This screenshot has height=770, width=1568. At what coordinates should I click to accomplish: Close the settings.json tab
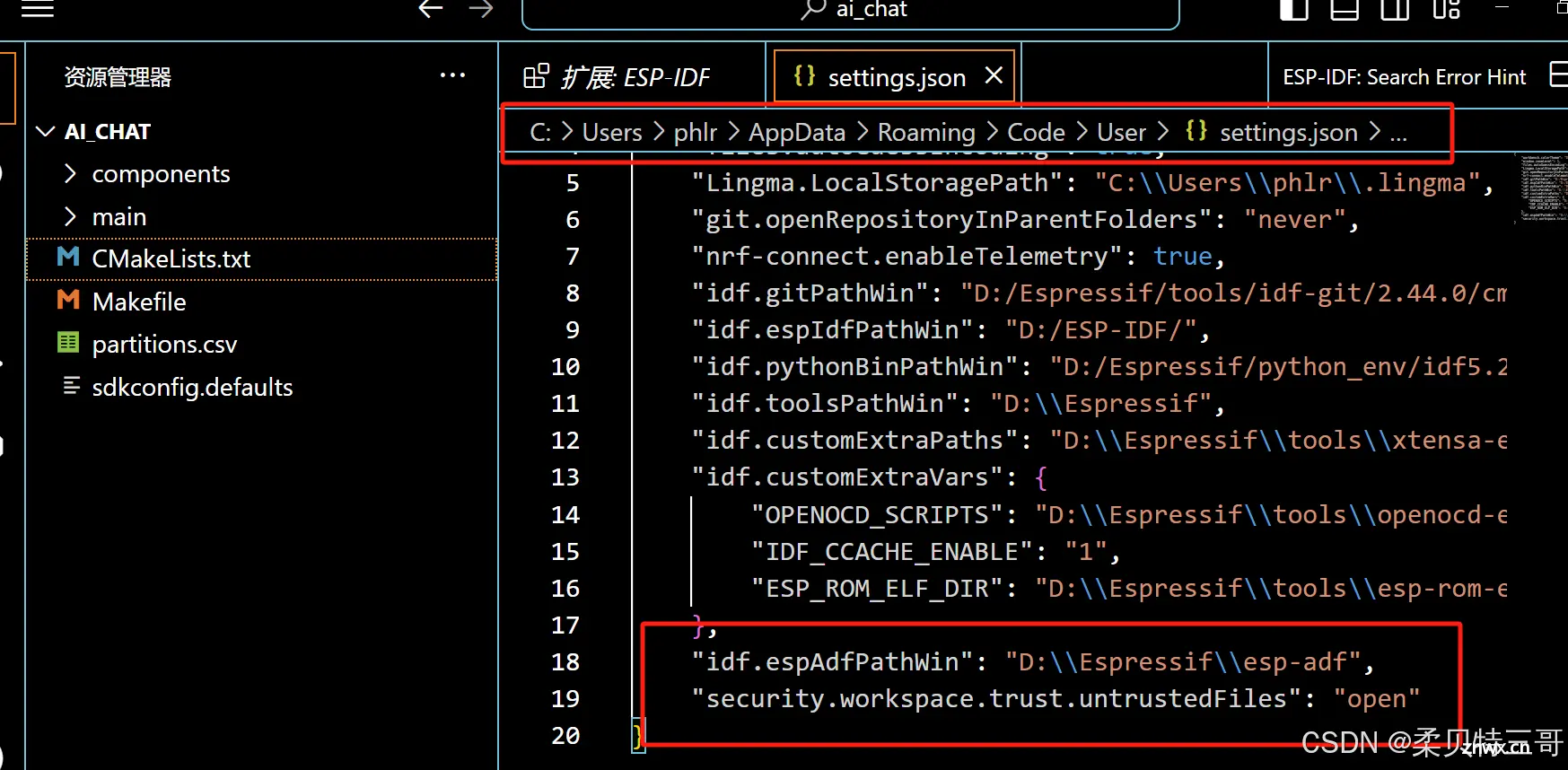click(994, 75)
